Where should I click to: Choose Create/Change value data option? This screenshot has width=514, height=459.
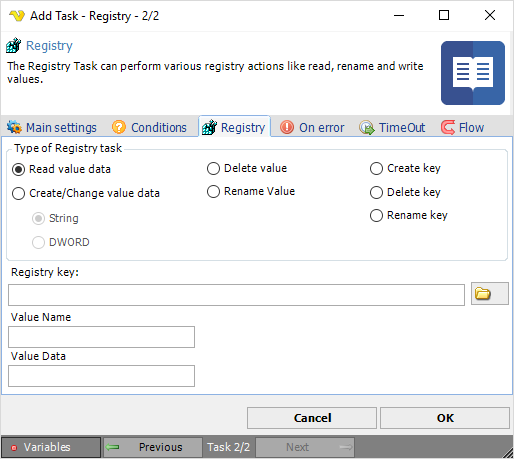click(86, 193)
